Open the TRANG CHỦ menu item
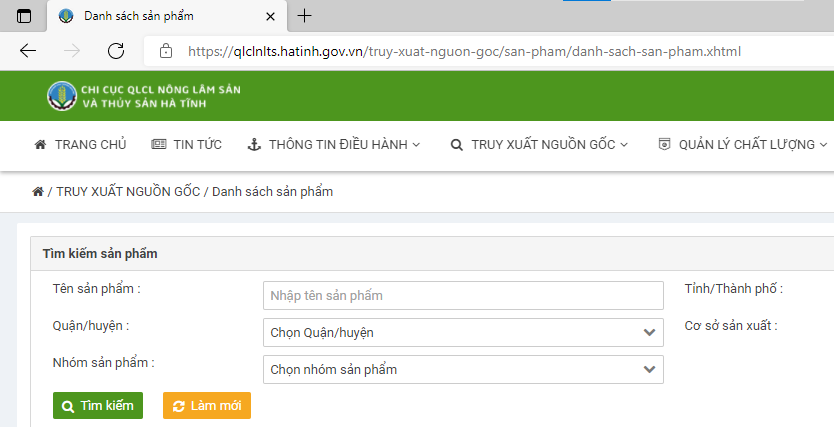 point(80,145)
